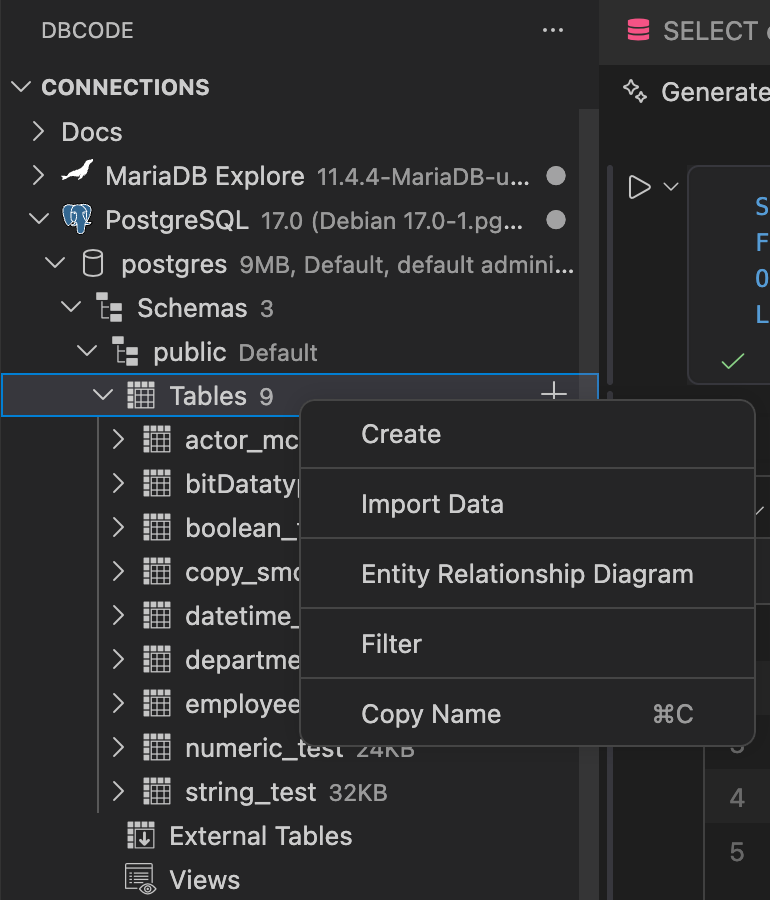Expand the boolean_ table row
Screen dimensions: 770x900
118,527
